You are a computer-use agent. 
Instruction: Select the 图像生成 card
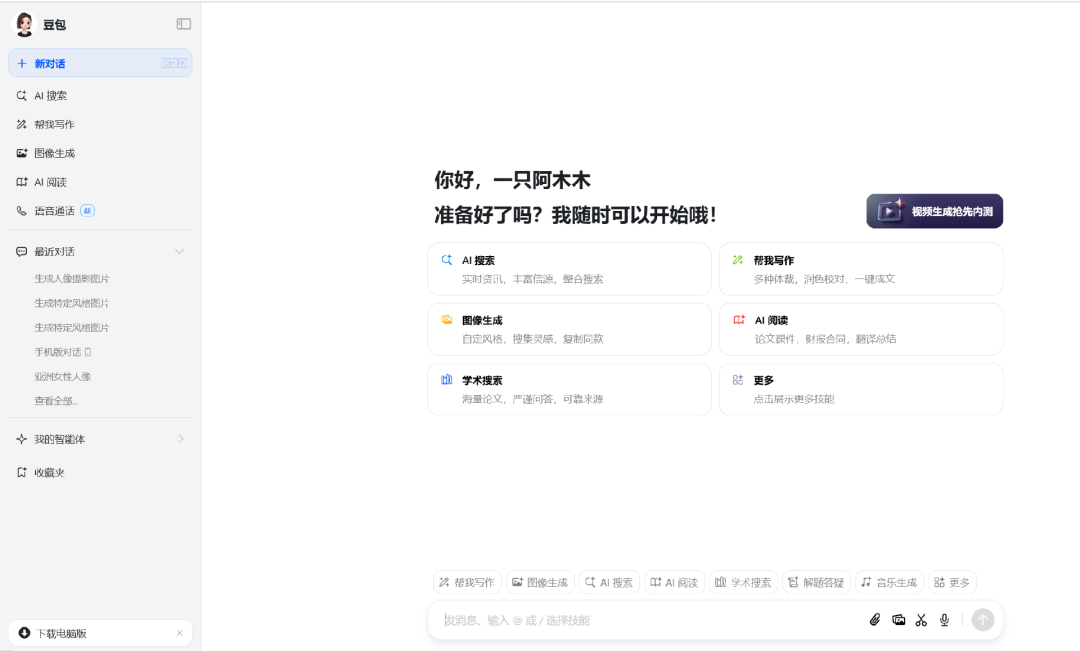(569, 329)
